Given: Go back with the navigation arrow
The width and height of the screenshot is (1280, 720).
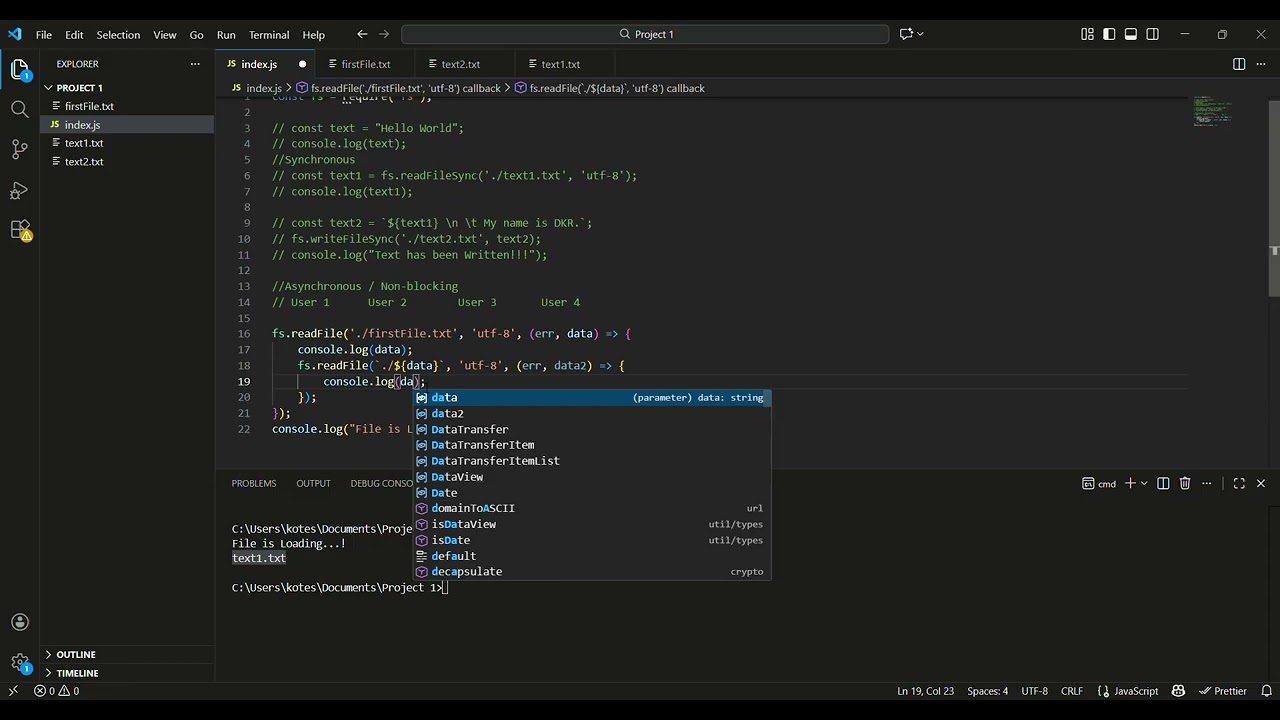Looking at the screenshot, I should pos(362,34).
